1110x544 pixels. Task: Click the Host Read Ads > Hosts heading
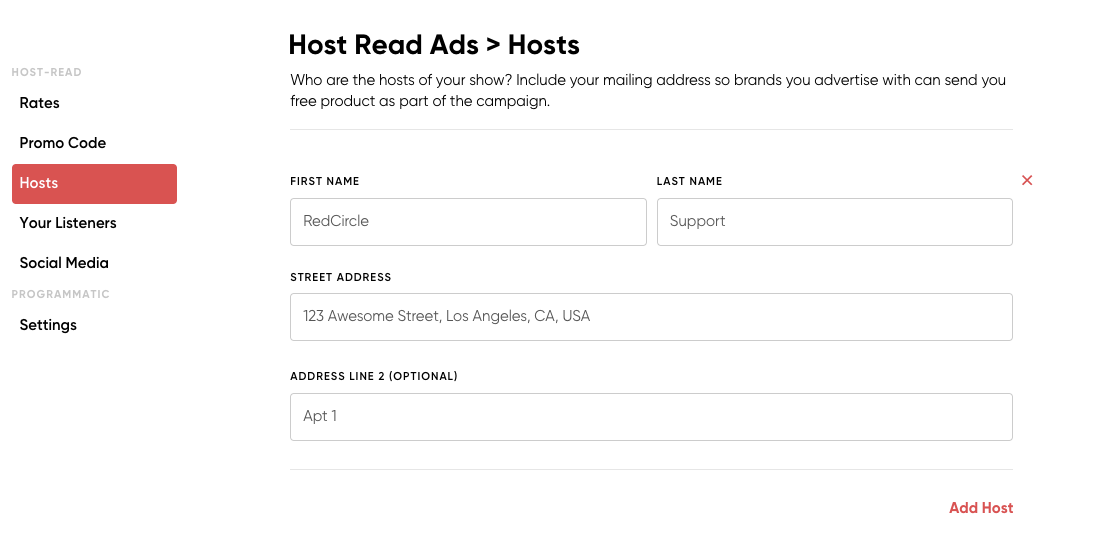(434, 45)
